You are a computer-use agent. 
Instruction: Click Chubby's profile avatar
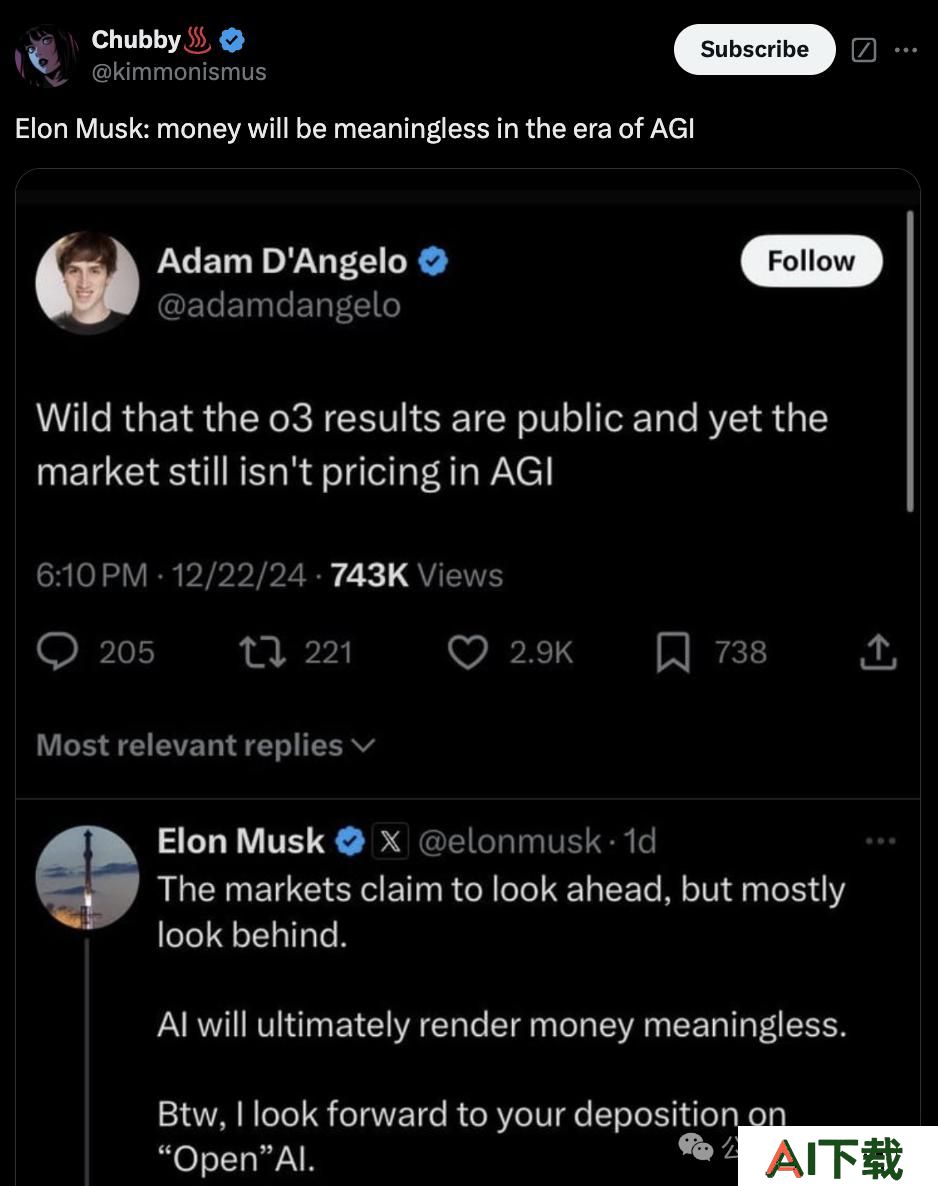click(47, 55)
